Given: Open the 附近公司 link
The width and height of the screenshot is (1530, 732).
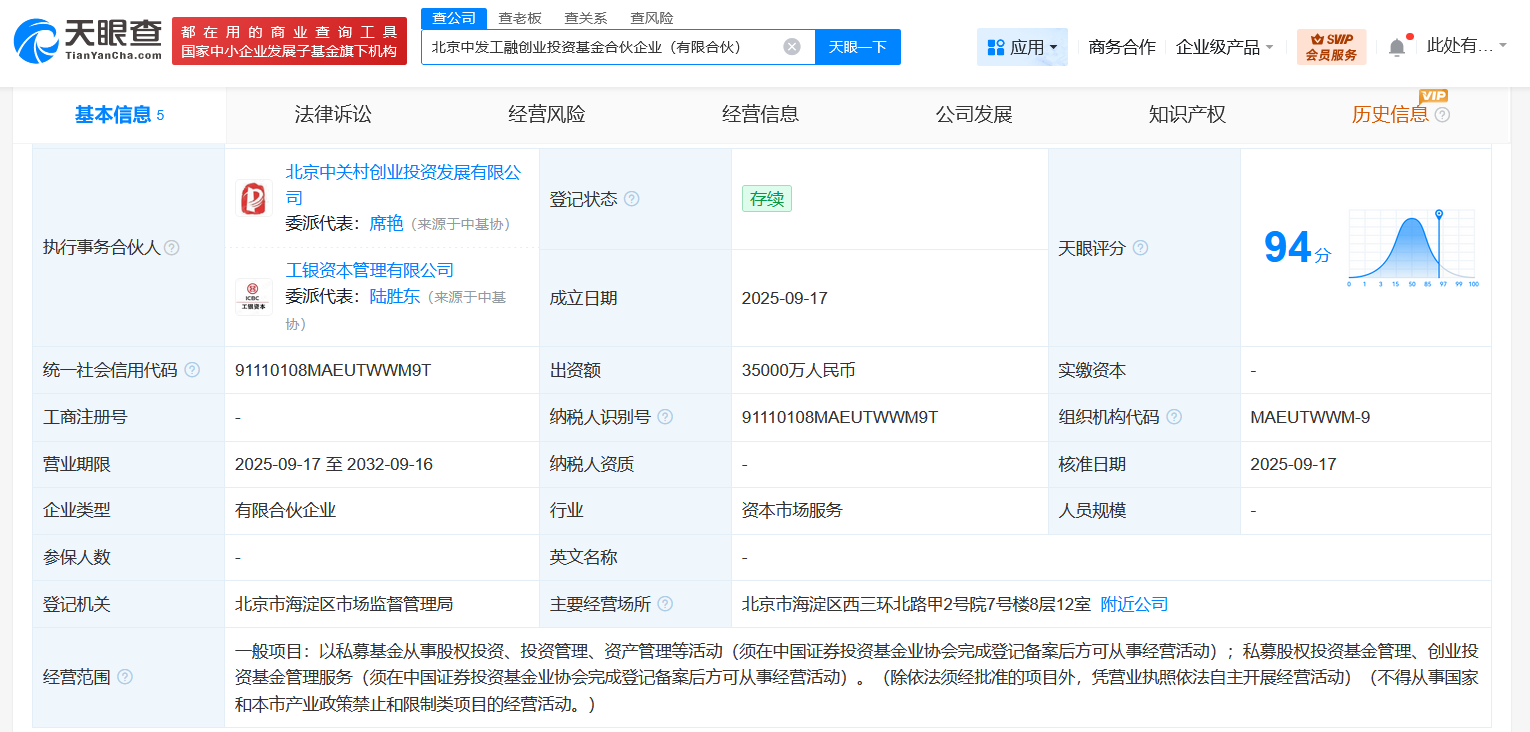Looking at the screenshot, I should tap(1133, 604).
